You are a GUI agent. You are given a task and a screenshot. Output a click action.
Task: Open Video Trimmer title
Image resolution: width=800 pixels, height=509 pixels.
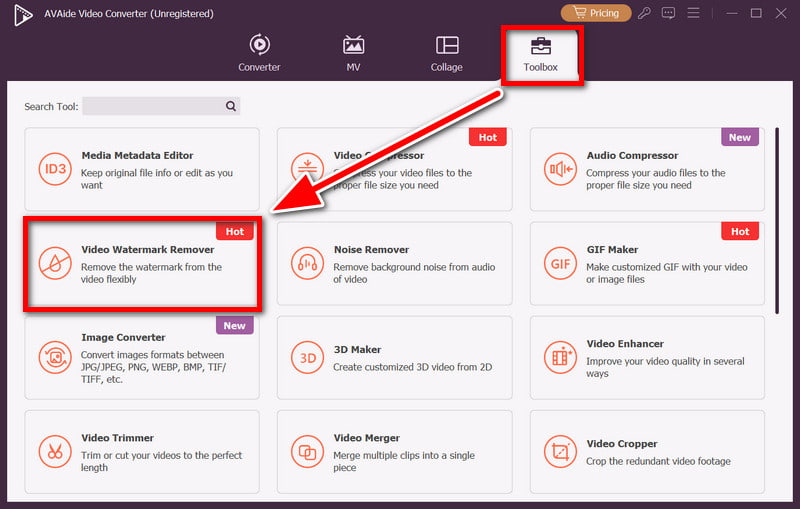117,438
